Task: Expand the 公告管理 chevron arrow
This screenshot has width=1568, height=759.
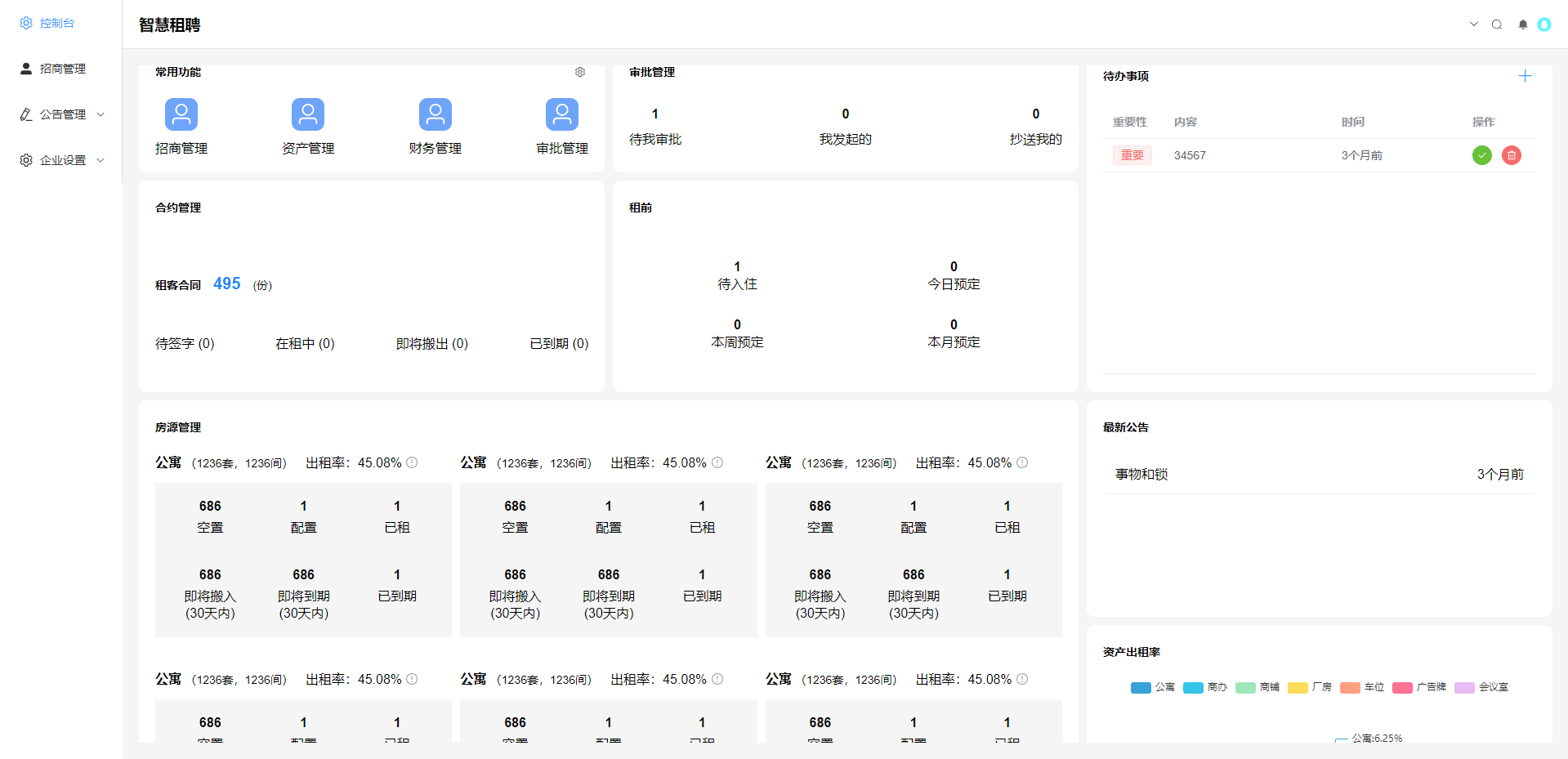Action: point(101,114)
